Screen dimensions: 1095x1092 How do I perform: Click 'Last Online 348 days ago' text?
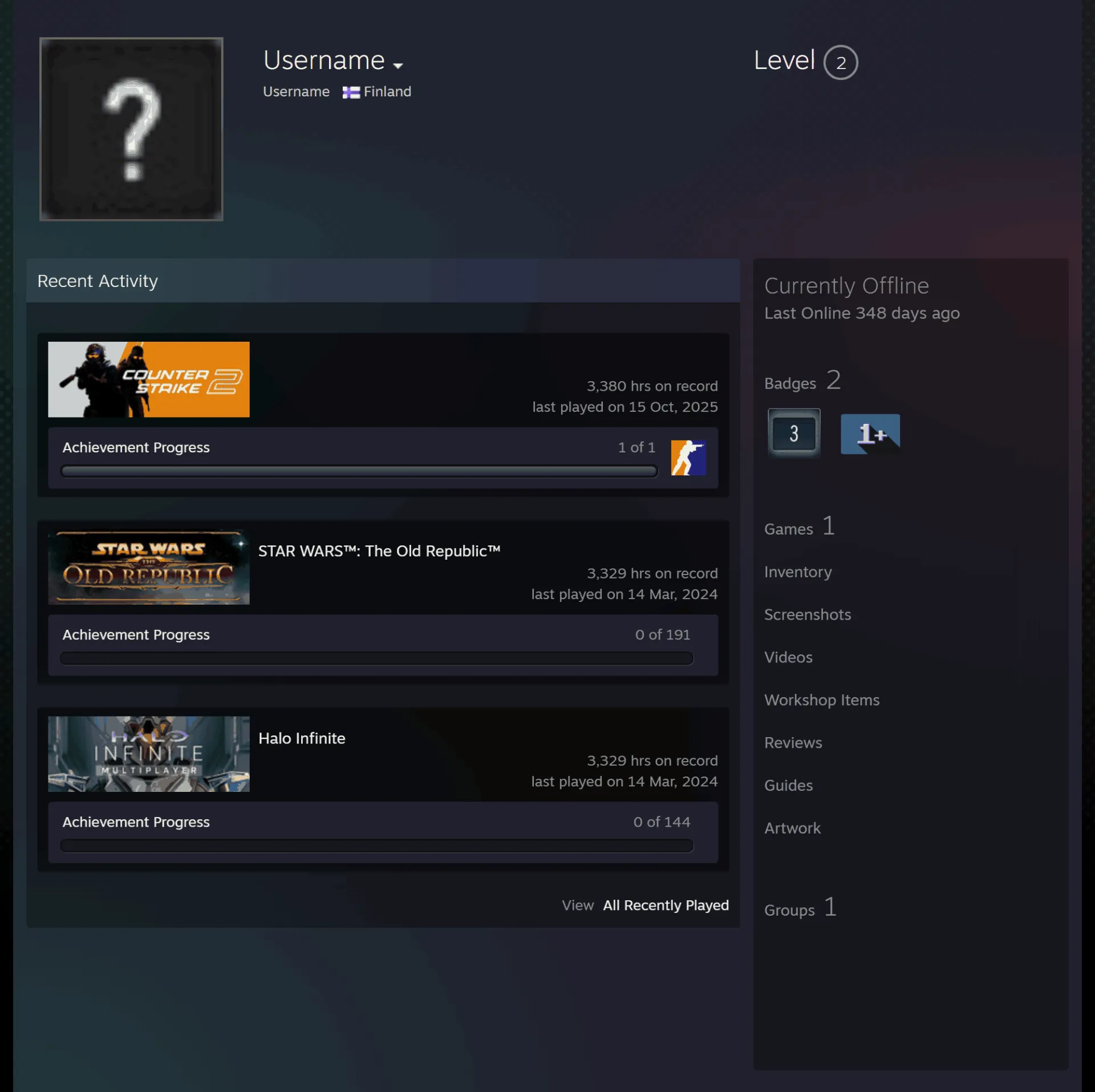point(862,313)
